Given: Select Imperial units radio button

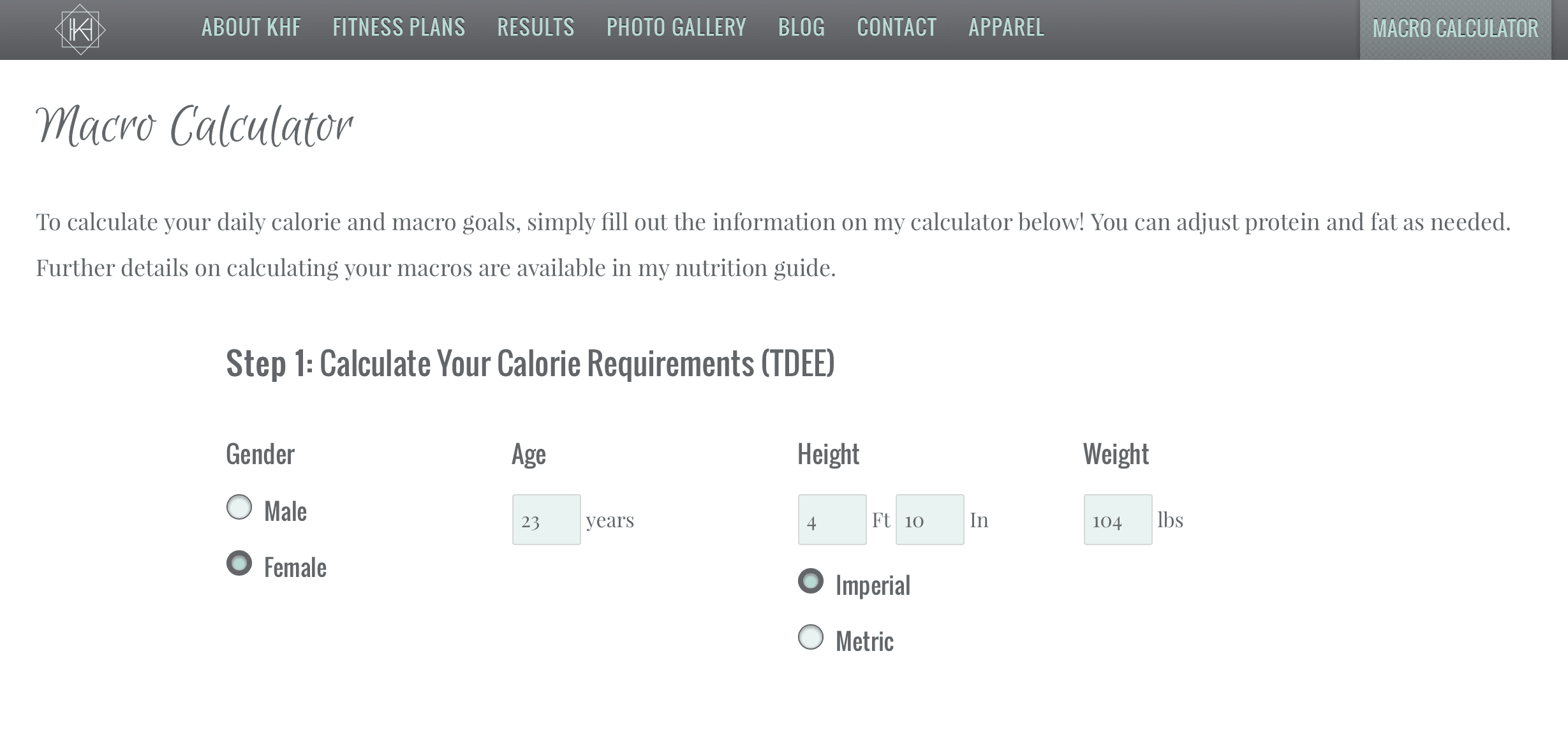Looking at the screenshot, I should (x=811, y=581).
